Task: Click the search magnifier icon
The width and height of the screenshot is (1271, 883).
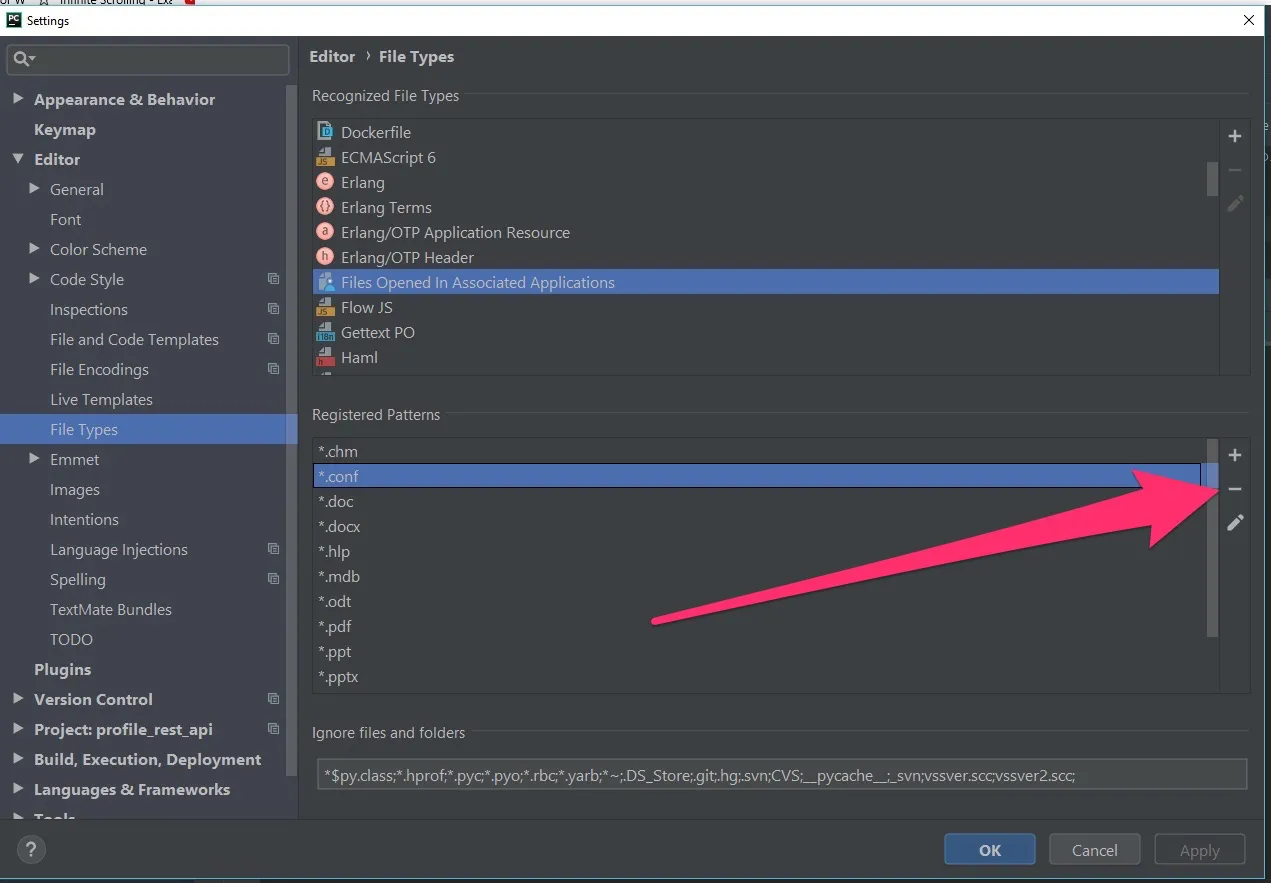Action: pos(20,59)
